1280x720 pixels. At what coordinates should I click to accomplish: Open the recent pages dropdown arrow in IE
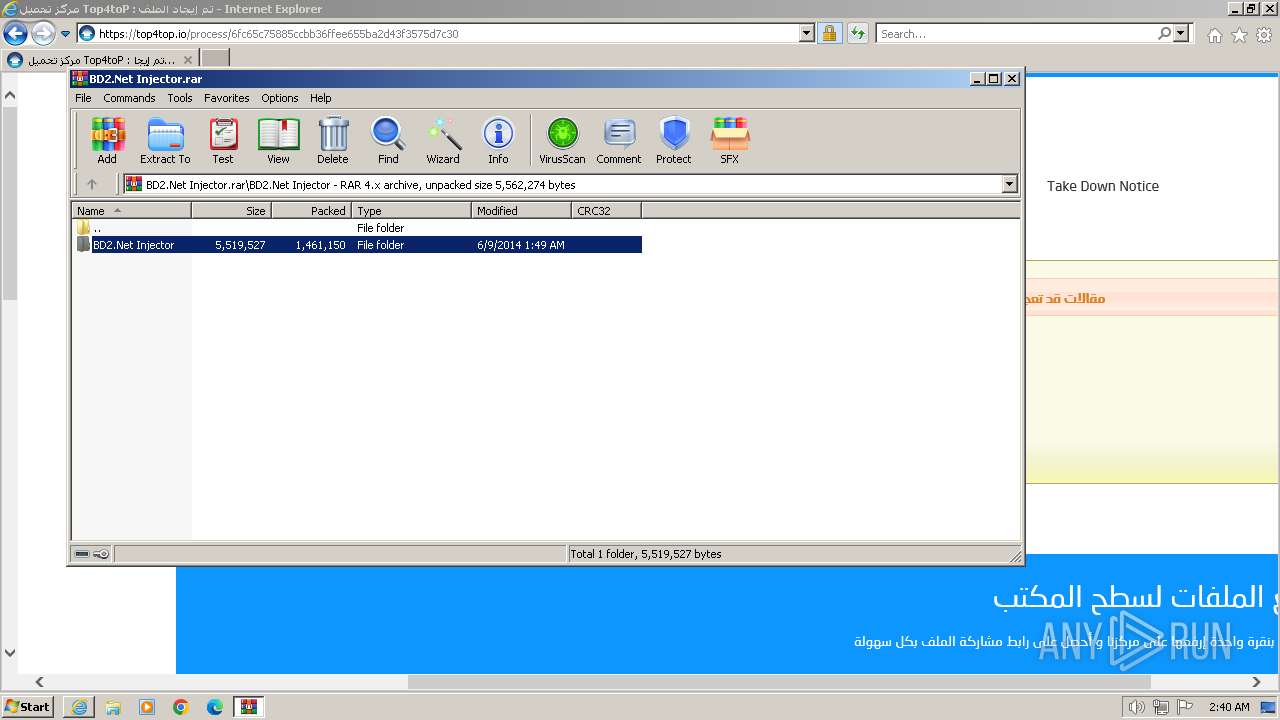(x=65, y=34)
